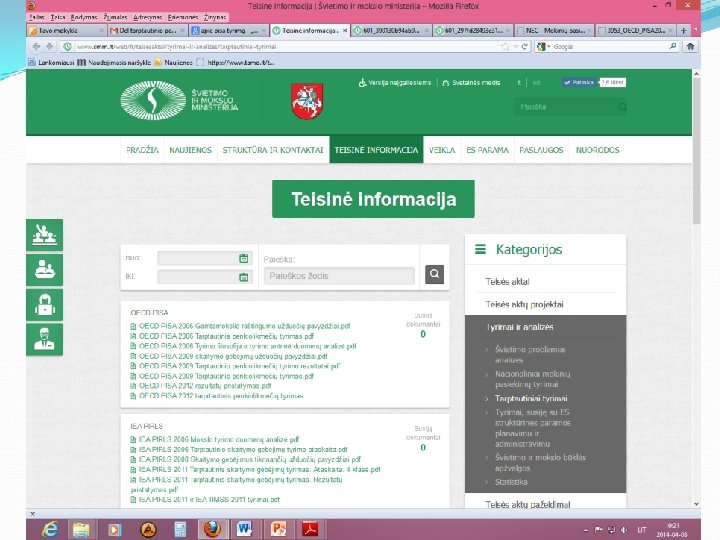Open Firefox home page icon

pyautogui.click(x=690, y=46)
